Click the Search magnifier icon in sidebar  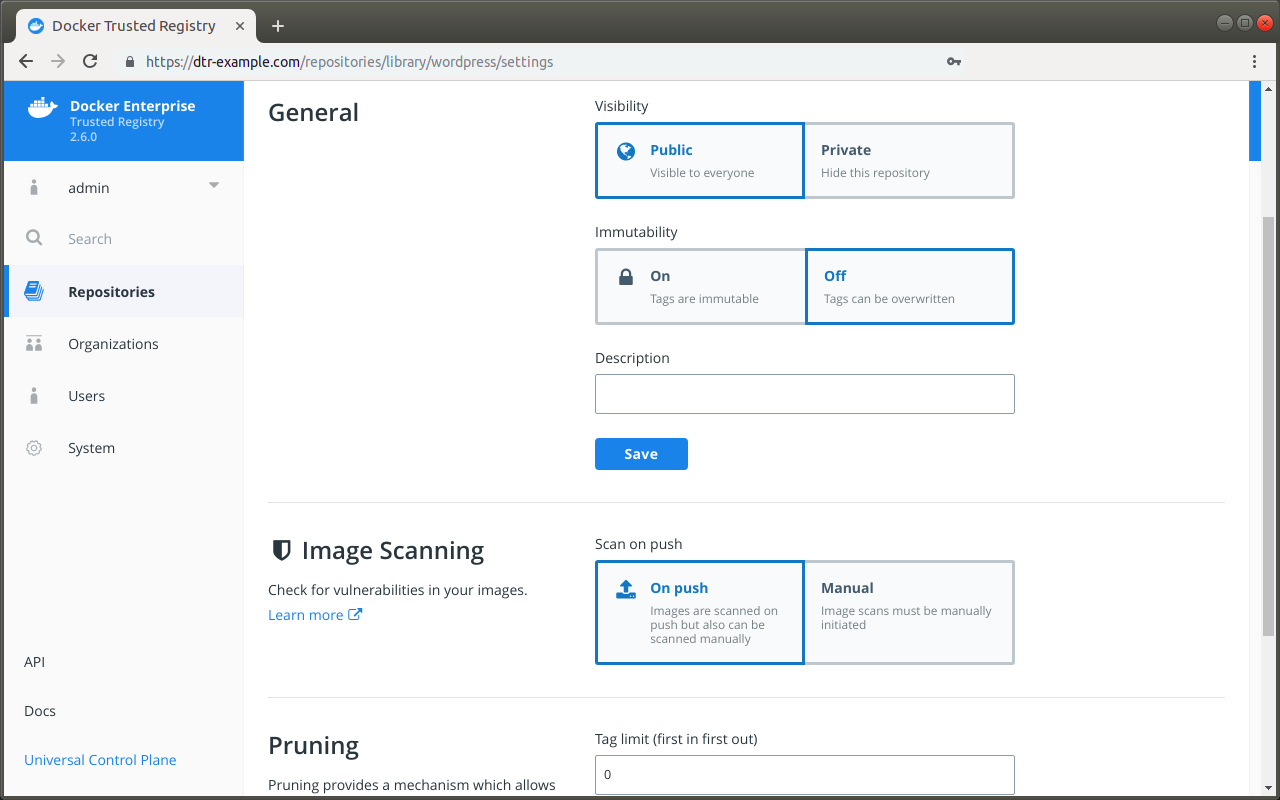pos(34,238)
